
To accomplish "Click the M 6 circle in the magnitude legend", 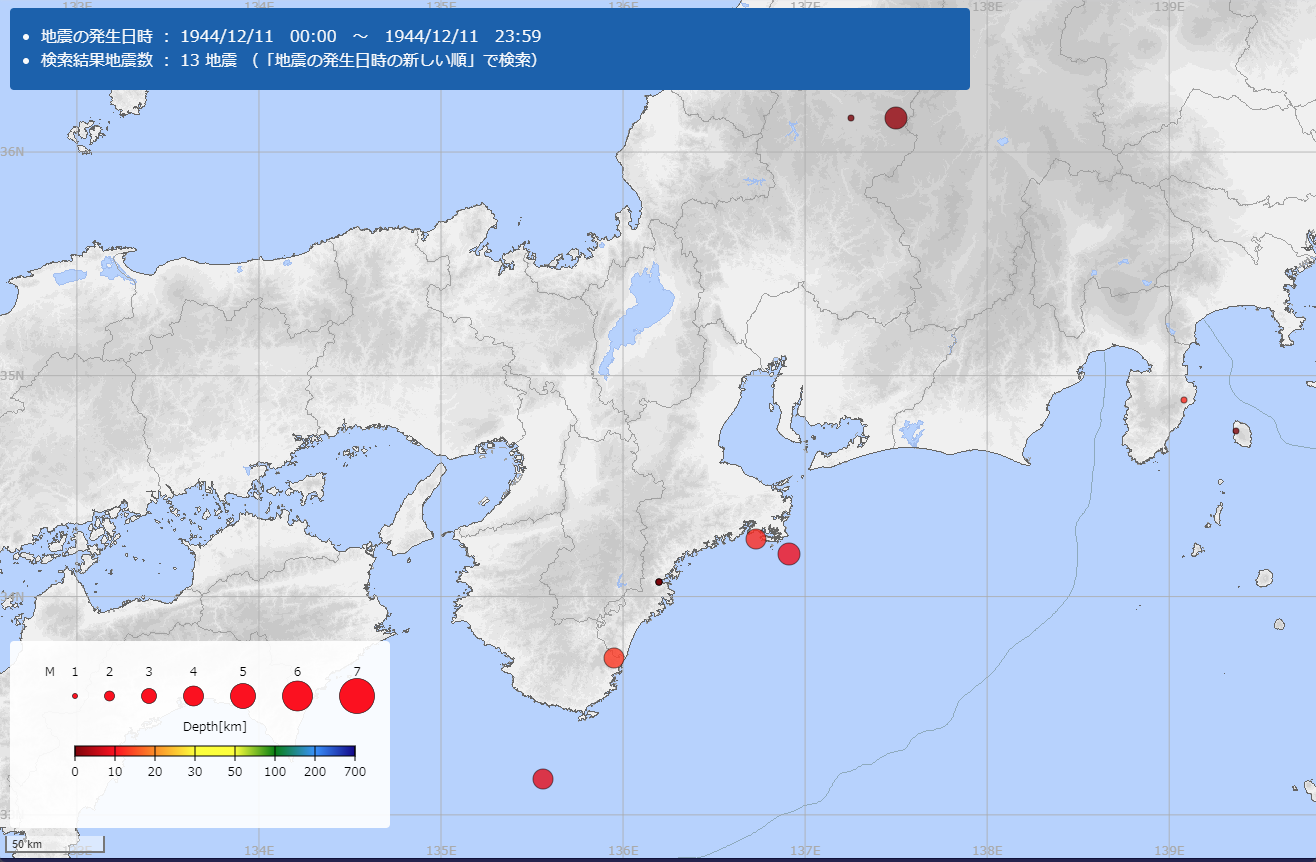I will pyautogui.click(x=297, y=696).
